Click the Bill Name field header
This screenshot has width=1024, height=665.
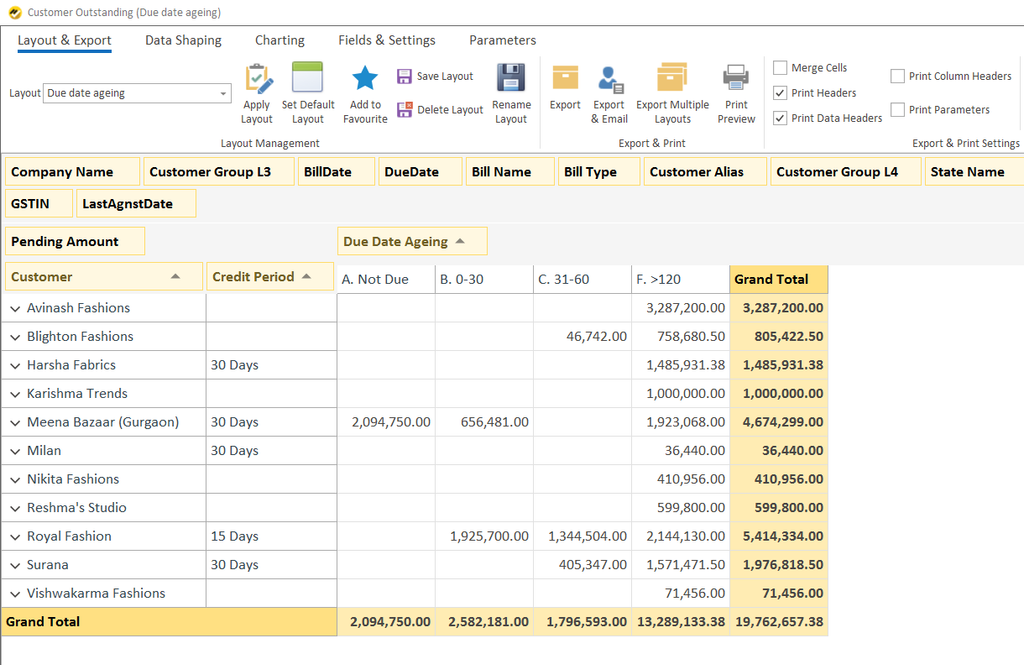[x=510, y=172]
